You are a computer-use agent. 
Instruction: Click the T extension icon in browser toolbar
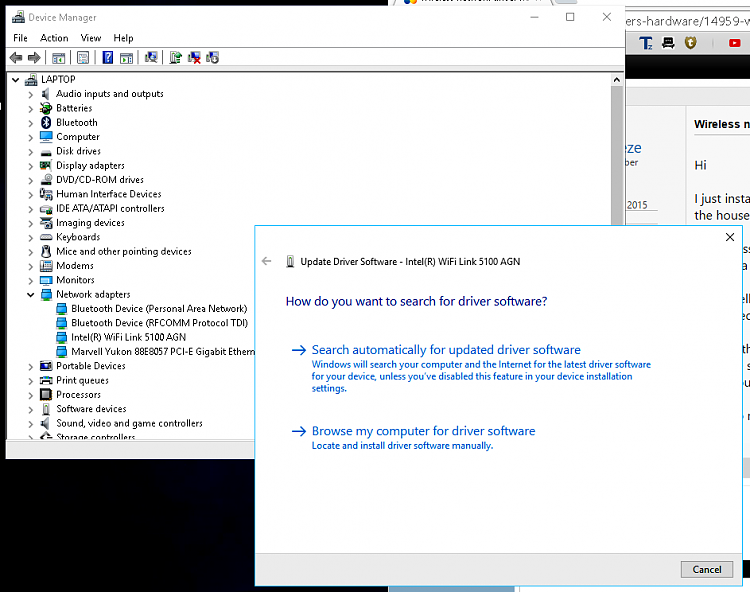[645, 43]
